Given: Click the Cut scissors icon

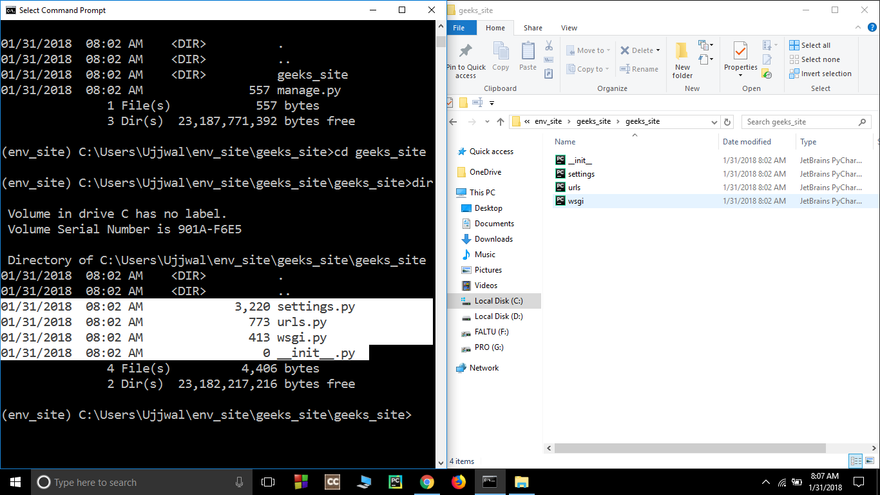Looking at the screenshot, I should [x=549, y=46].
